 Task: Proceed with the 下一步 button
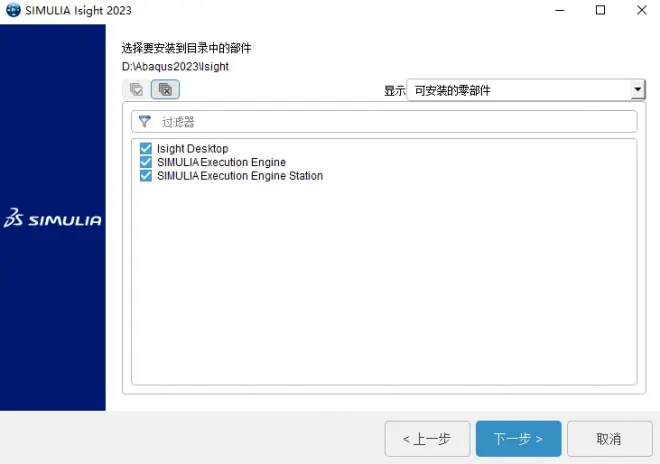tap(519, 439)
